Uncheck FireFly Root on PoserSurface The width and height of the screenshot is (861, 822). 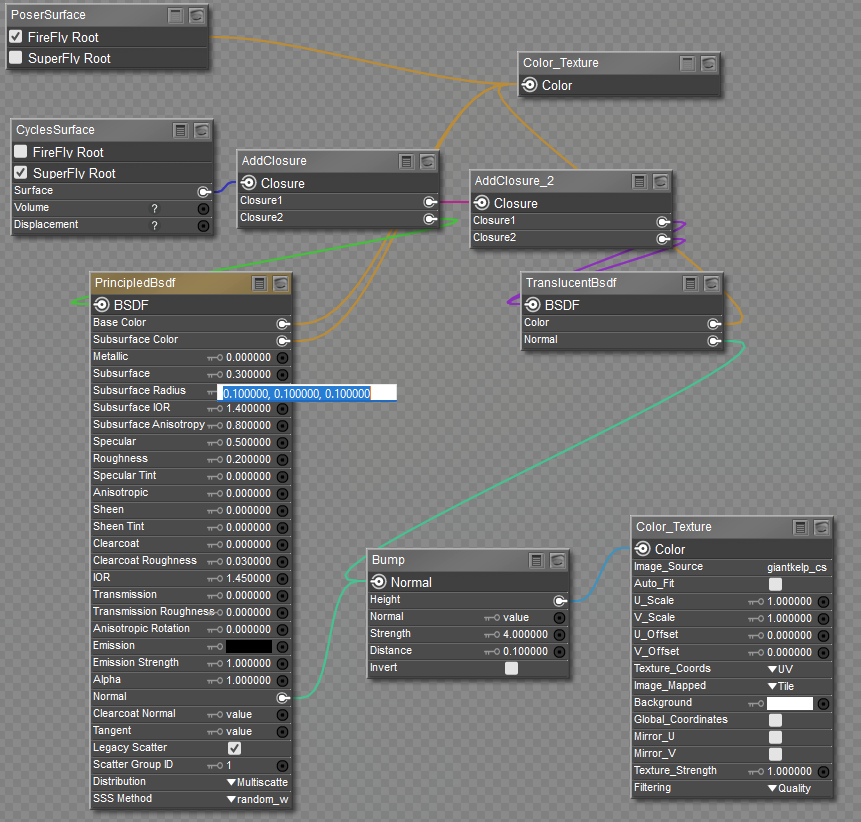point(16,37)
